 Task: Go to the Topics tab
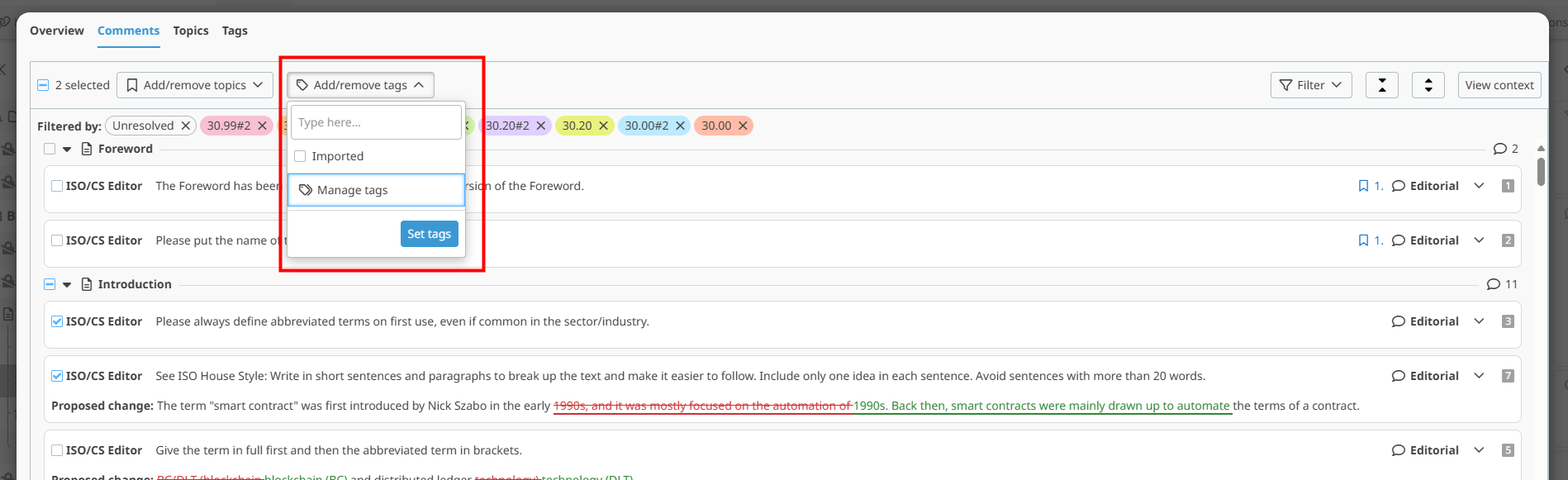191,31
